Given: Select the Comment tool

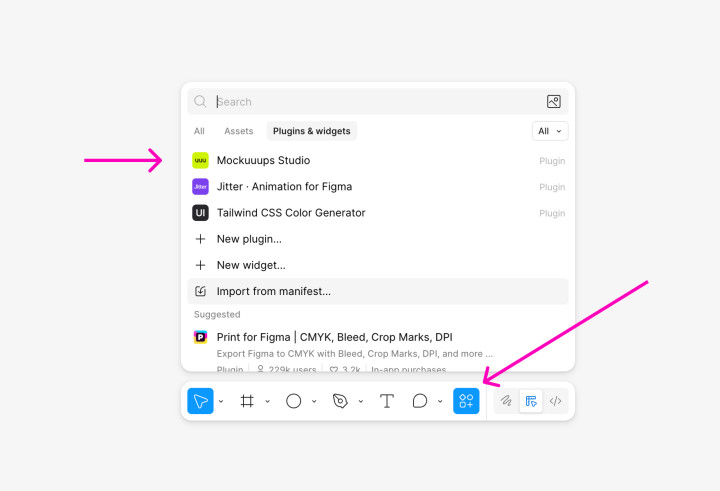Looking at the screenshot, I should tap(420, 401).
